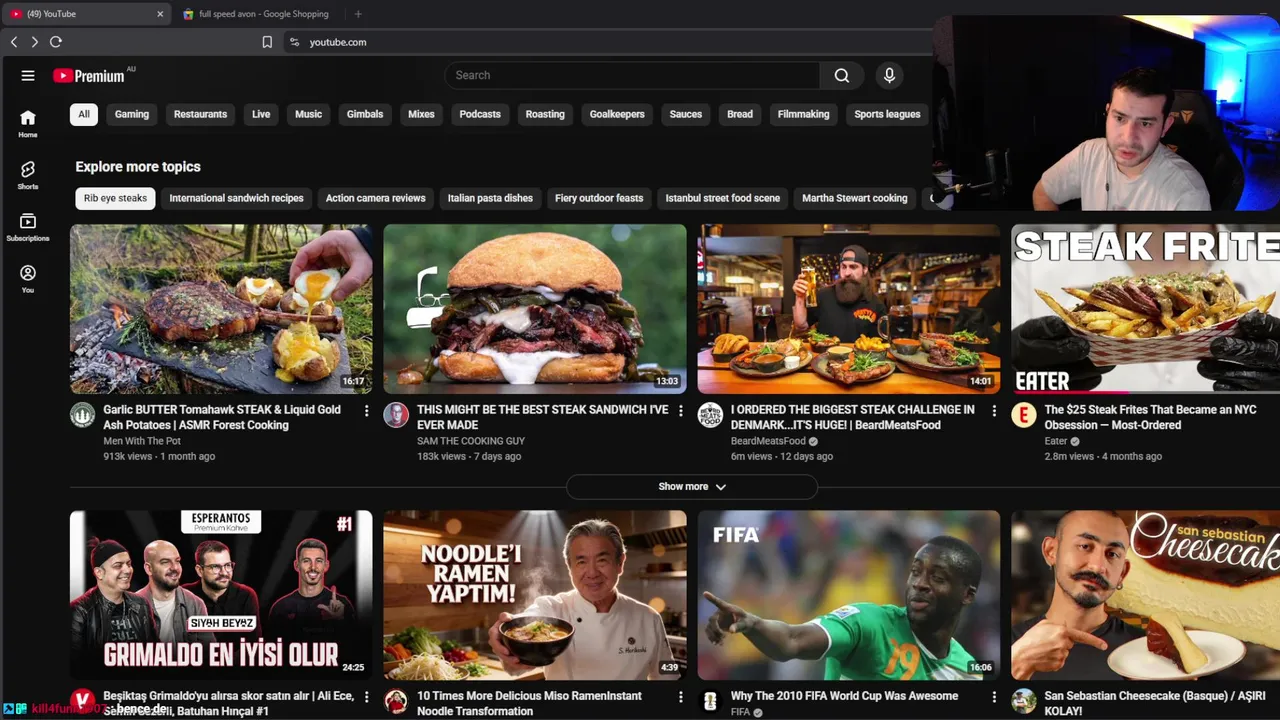This screenshot has height=720, width=1280.
Task: Start voice search with microphone icon
Action: tap(889, 75)
